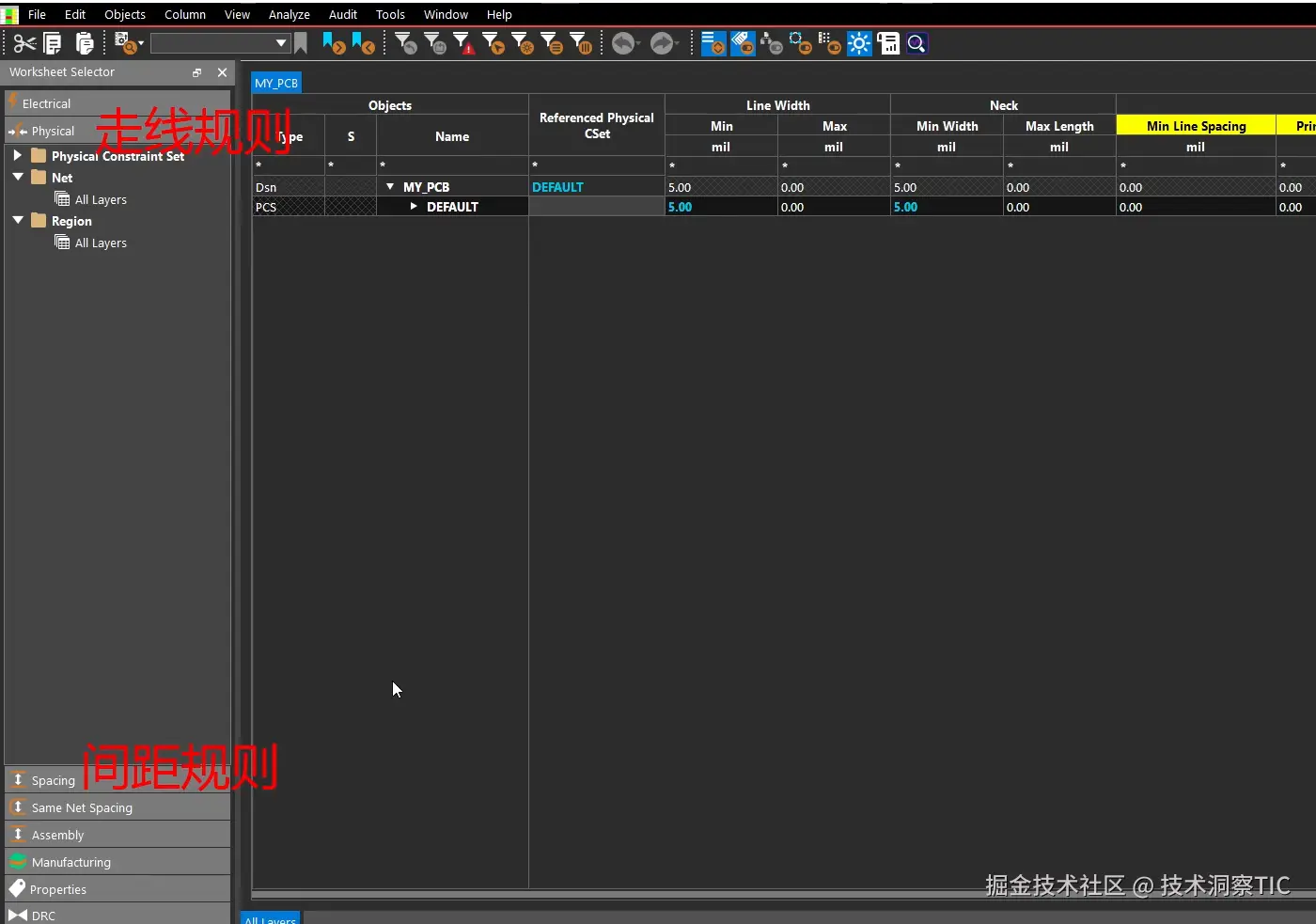Click the report sheet icon
This screenshot has height=924, width=1316.
[x=888, y=43]
